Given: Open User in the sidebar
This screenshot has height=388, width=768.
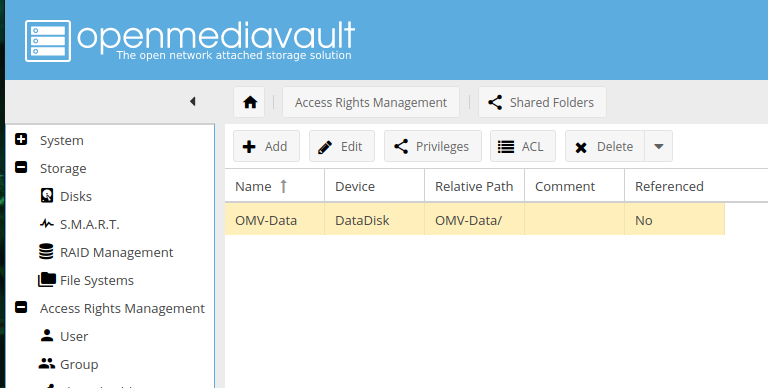Looking at the screenshot, I should 74,336.
